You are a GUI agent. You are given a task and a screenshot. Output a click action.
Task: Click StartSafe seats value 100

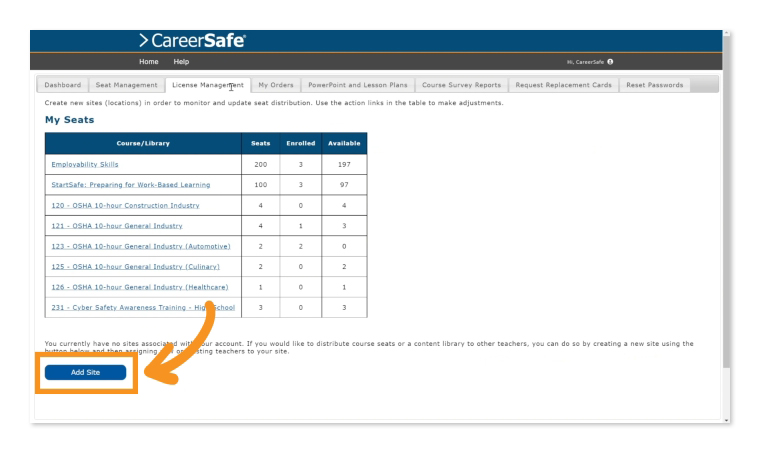(x=261, y=185)
